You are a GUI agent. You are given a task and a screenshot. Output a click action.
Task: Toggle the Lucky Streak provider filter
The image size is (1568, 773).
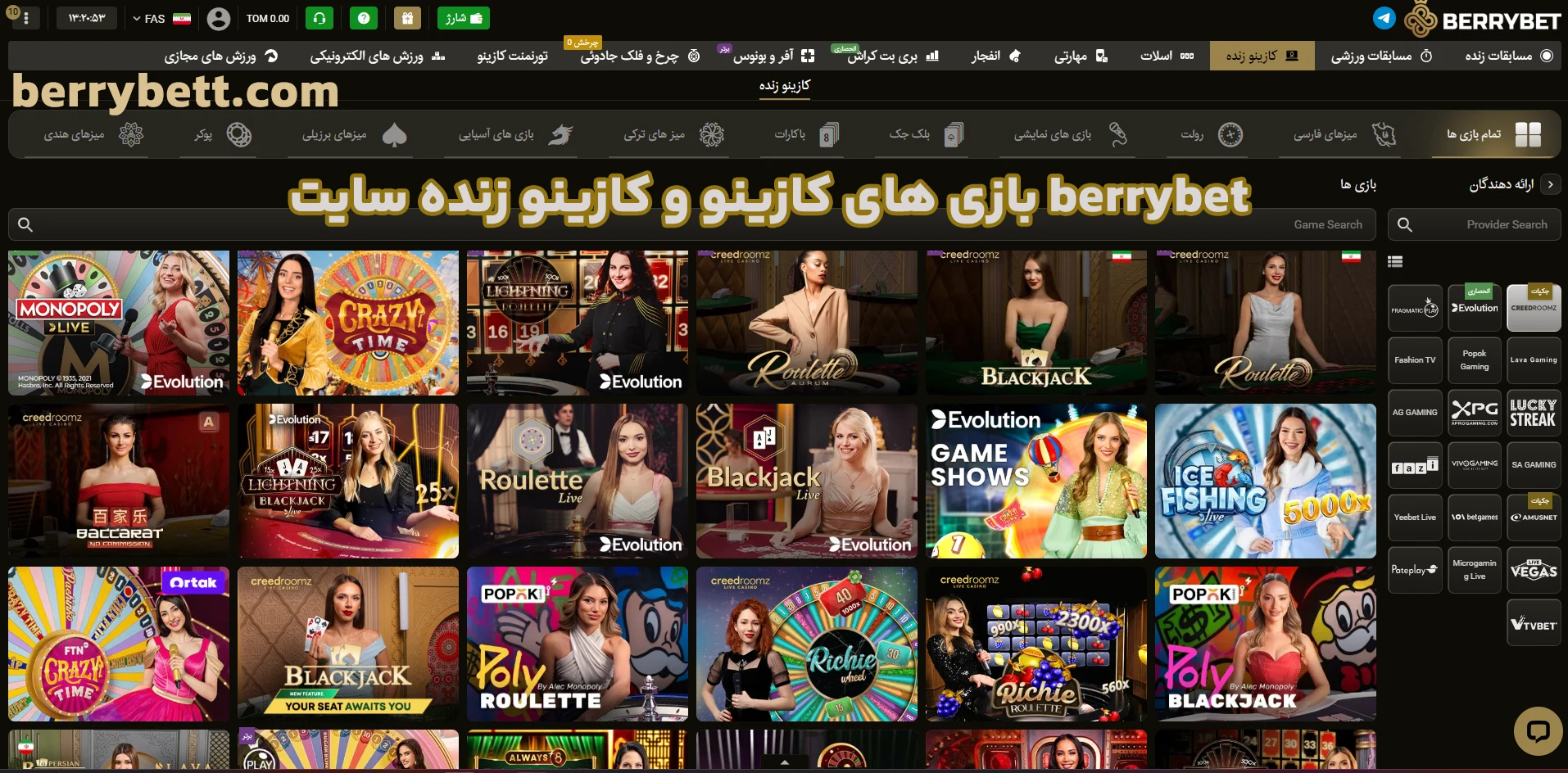pos(1534,413)
